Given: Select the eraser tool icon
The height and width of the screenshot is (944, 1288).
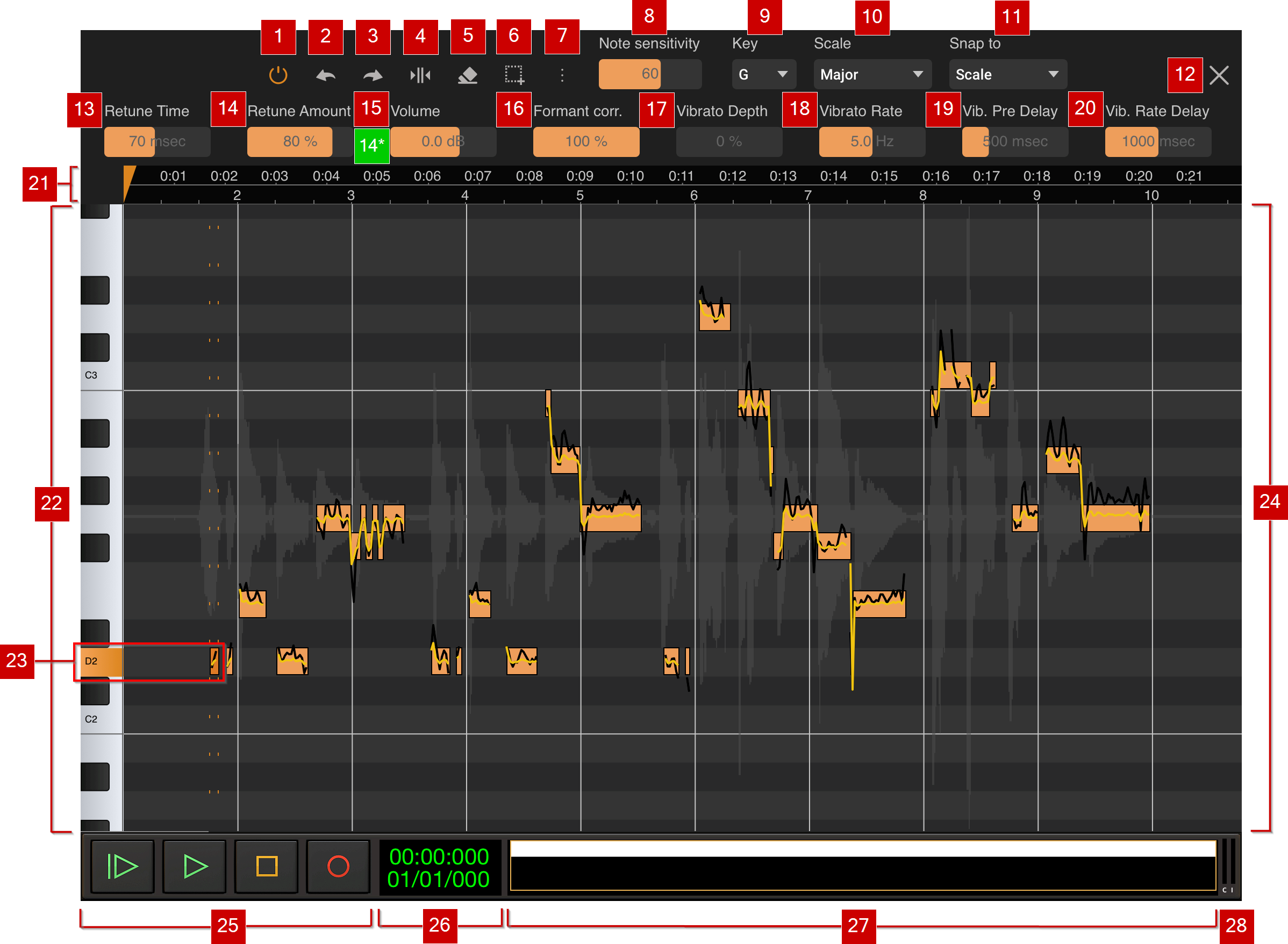Looking at the screenshot, I should click(468, 75).
